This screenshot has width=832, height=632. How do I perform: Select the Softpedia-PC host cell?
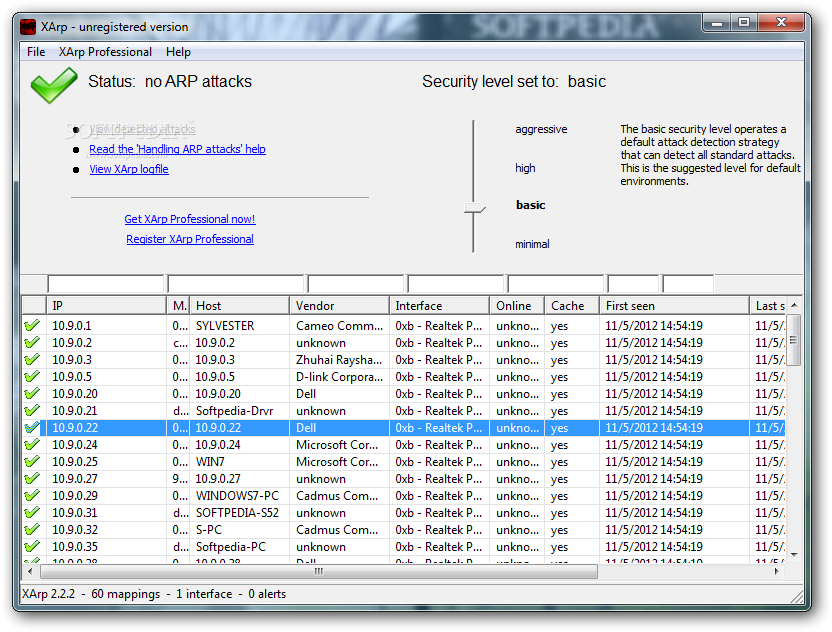click(x=239, y=546)
